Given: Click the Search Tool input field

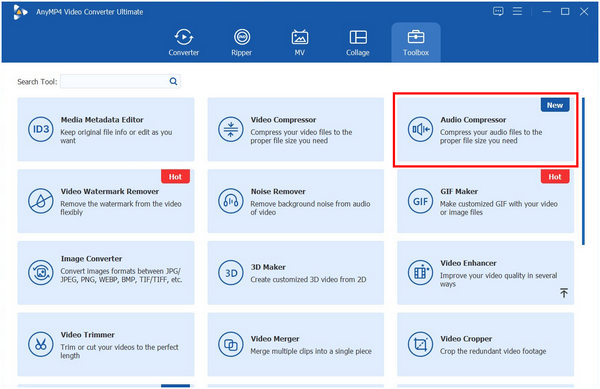Looking at the screenshot, I should click(115, 81).
